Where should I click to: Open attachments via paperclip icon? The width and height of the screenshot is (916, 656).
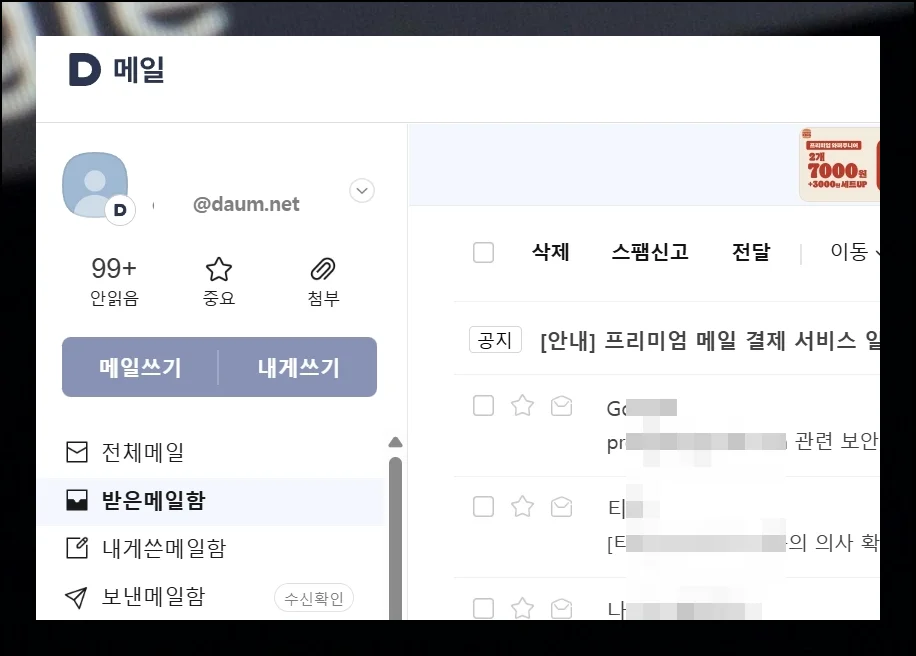[x=323, y=269]
